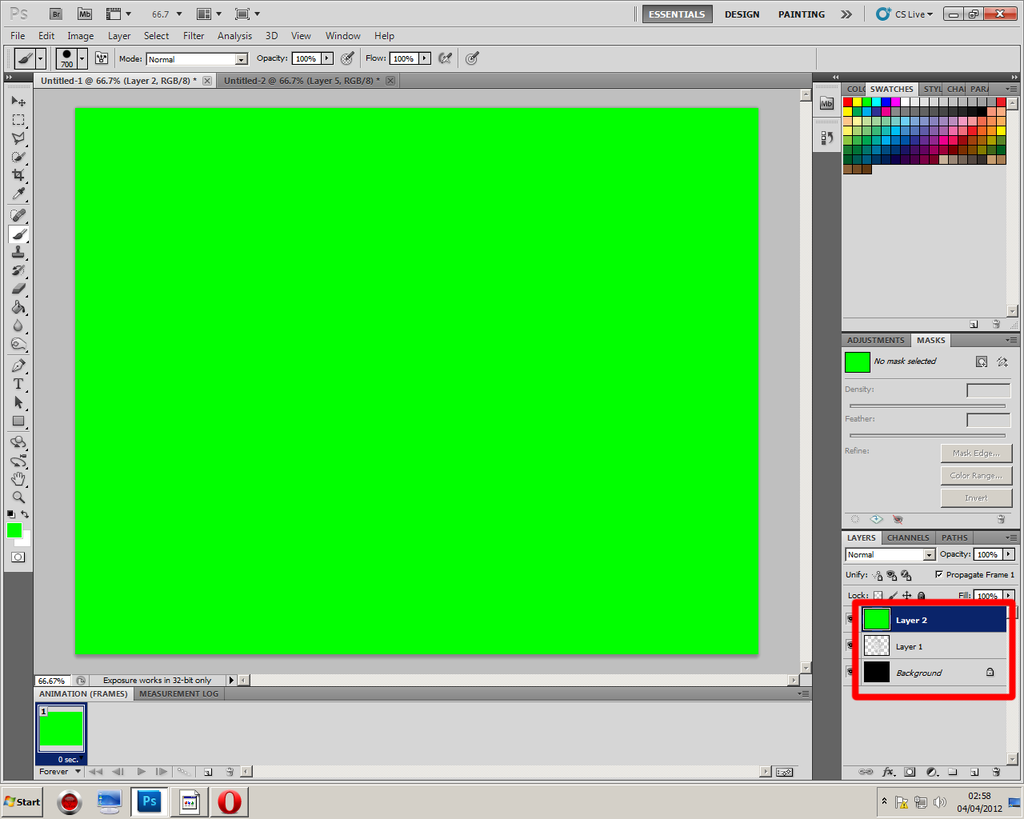Screen dimensions: 1024x819
Task: Toggle Lock image pixels brush icon
Action: click(892, 596)
